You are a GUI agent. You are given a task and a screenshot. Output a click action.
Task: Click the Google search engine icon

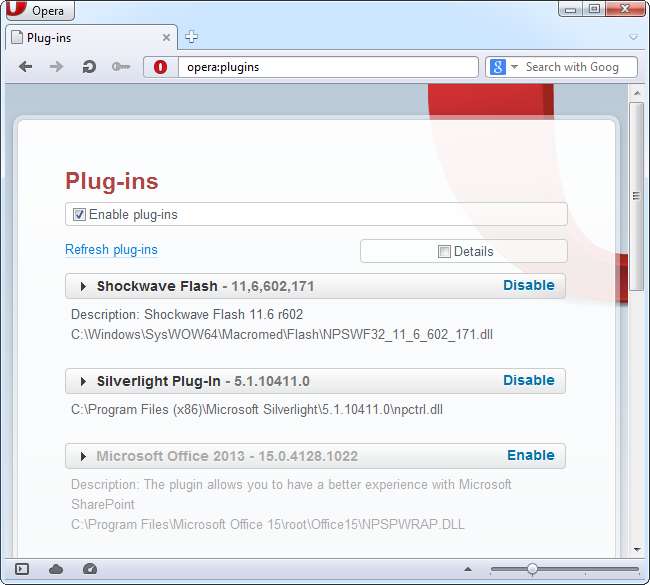[497, 67]
